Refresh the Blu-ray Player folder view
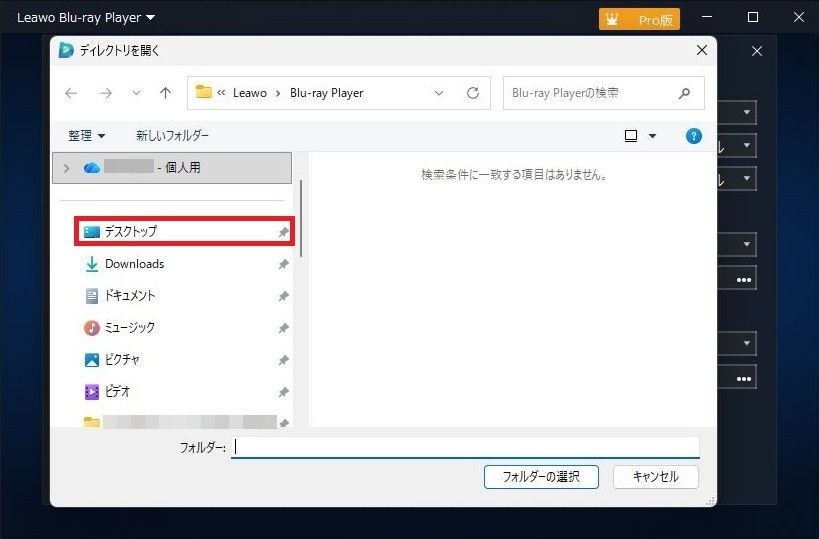Screen dimensions: 819x539 pos(473,93)
